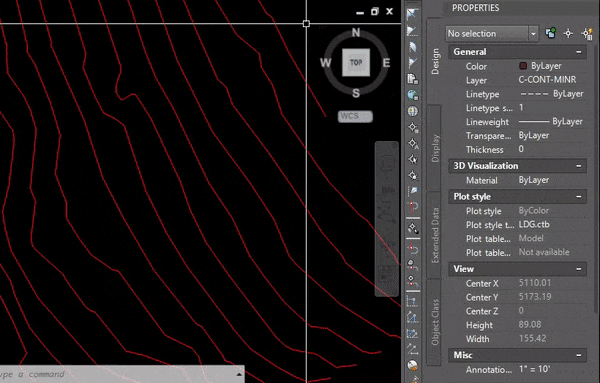Viewport: 600px width, 383px height.
Task: Rotate view to North on ViewCube compass
Action: tap(356, 33)
